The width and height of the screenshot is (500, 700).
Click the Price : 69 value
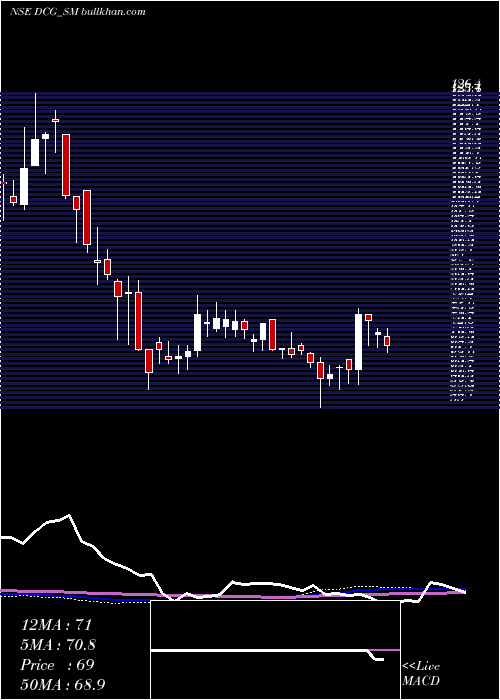[57, 665]
